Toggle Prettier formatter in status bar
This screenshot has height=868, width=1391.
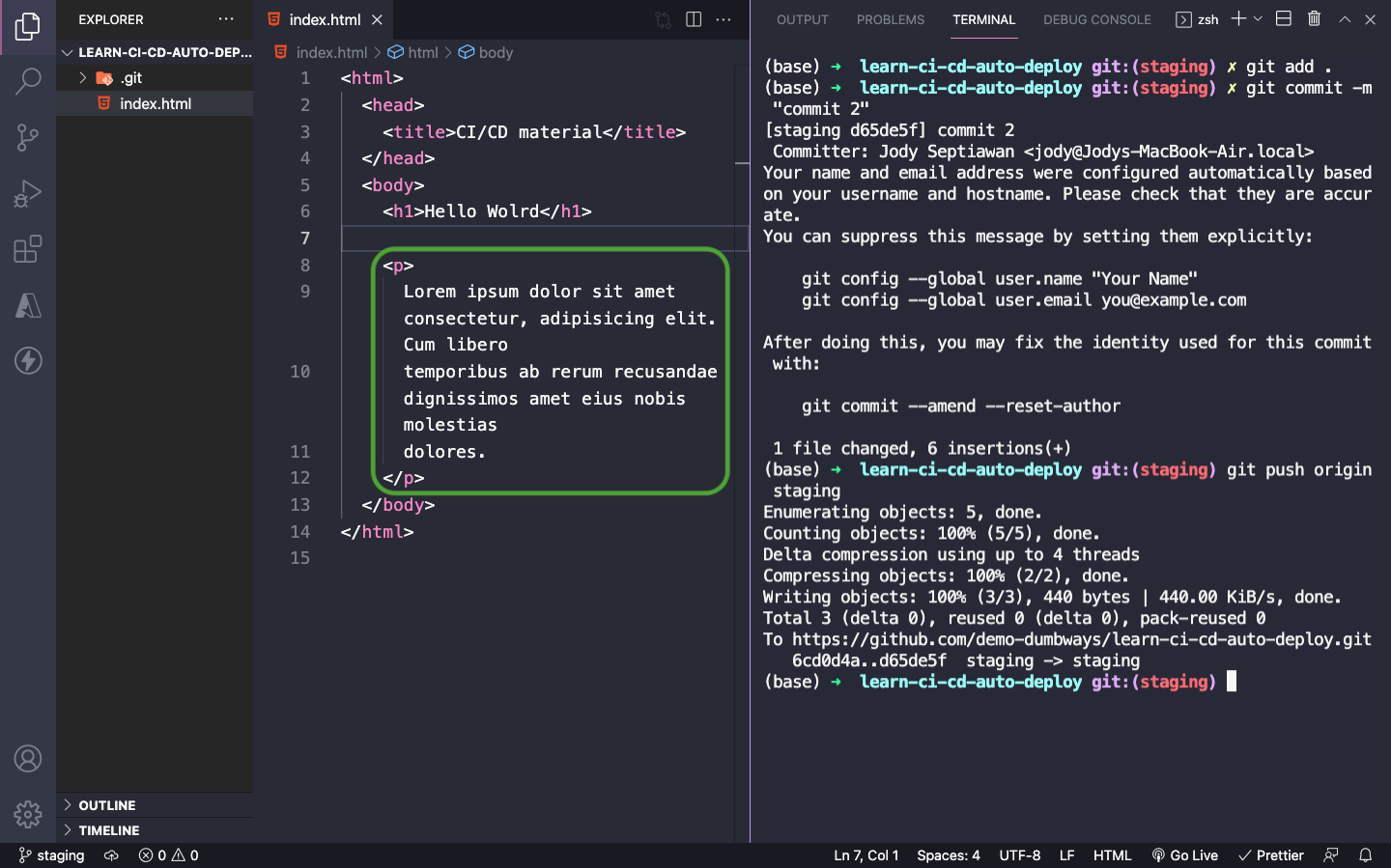(x=1271, y=855)
